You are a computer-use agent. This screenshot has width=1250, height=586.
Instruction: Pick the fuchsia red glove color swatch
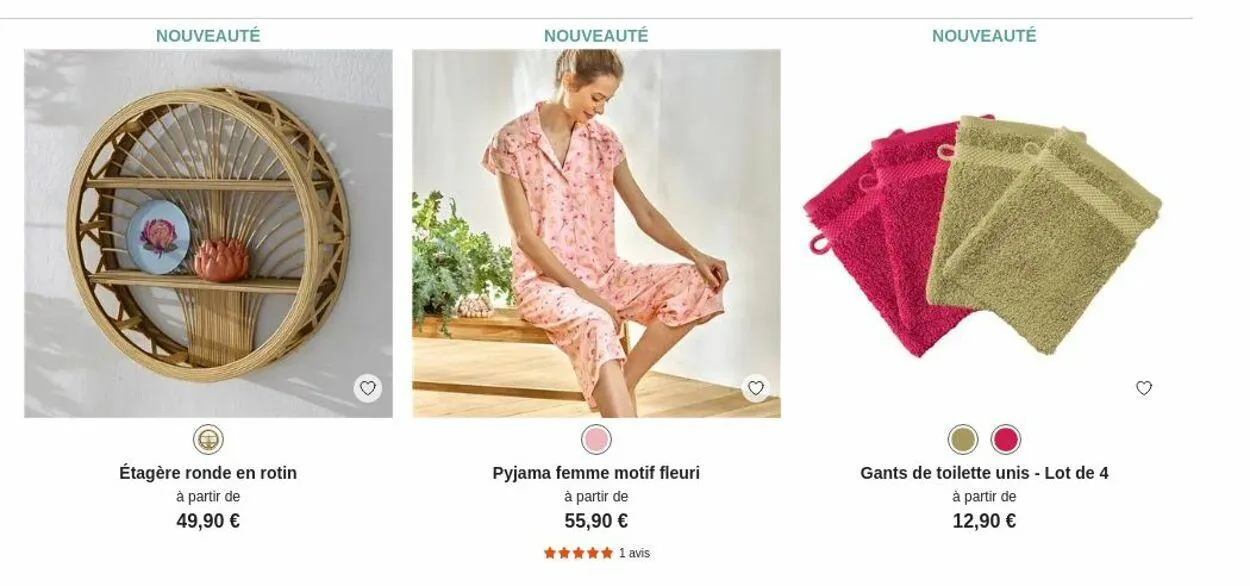(x=1006, y=439)
